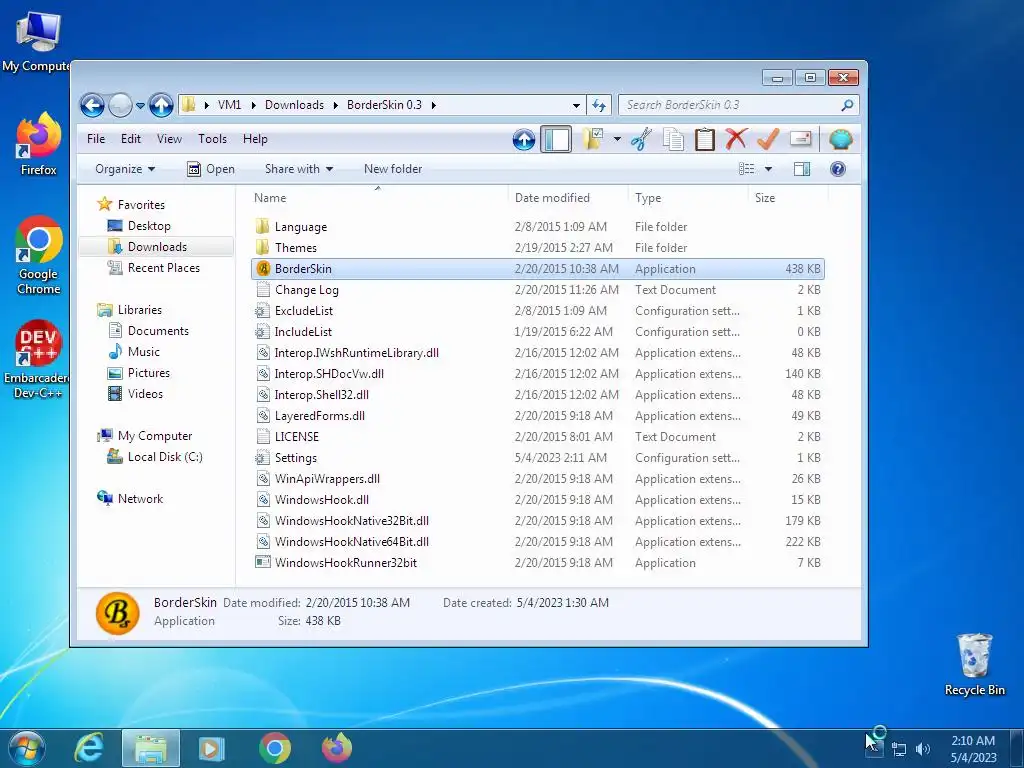This screenshot has width=1024, height=768.
Task: Open Windows Media Player from taskbar
Action: point(211,748)
